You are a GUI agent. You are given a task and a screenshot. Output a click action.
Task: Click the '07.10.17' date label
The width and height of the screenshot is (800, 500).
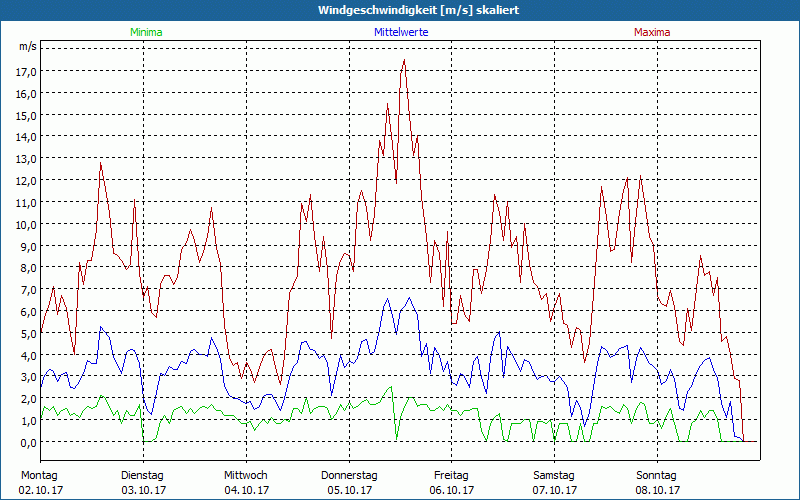(555, 490)
